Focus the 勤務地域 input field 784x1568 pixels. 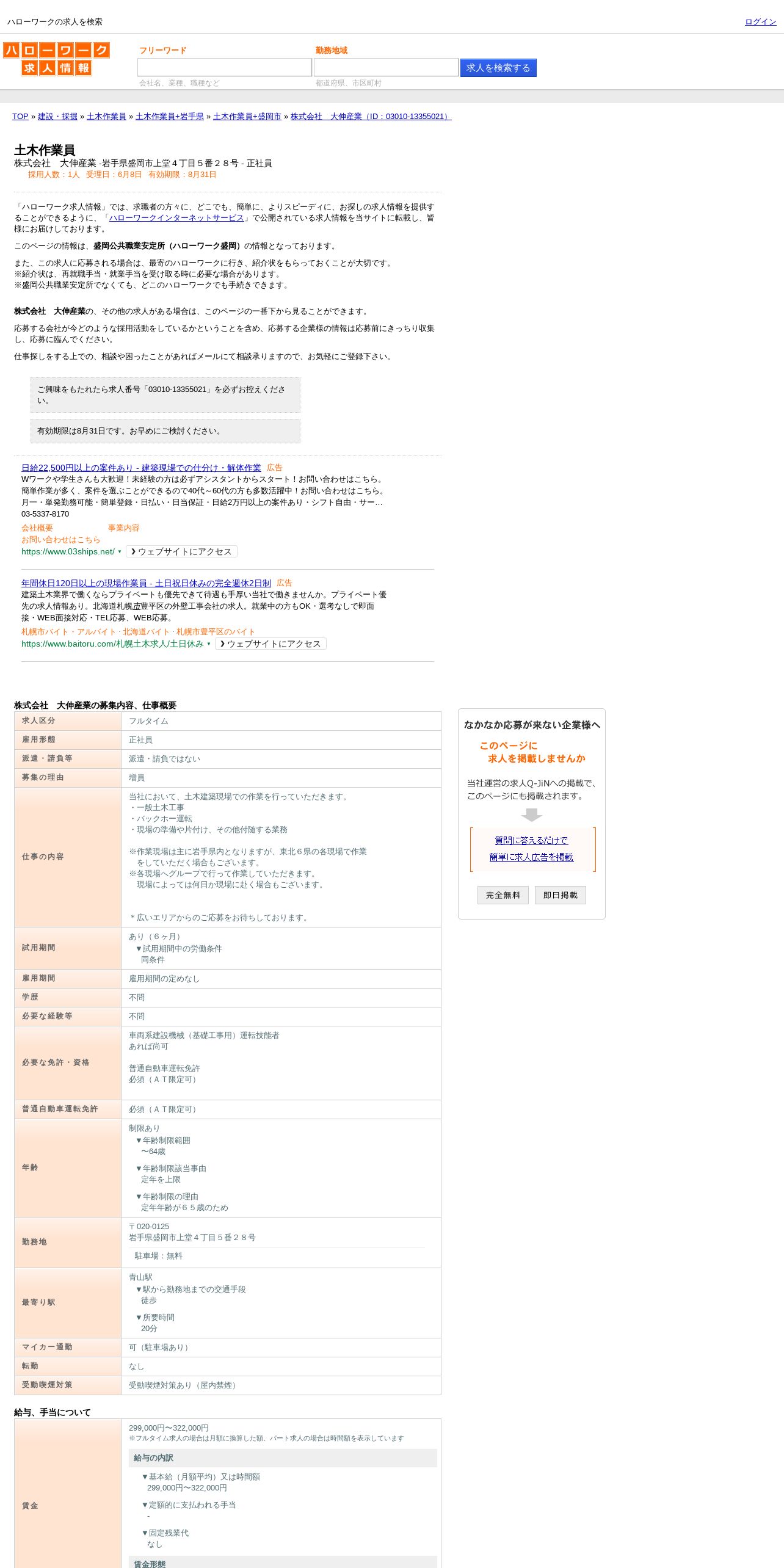[386, 68]
